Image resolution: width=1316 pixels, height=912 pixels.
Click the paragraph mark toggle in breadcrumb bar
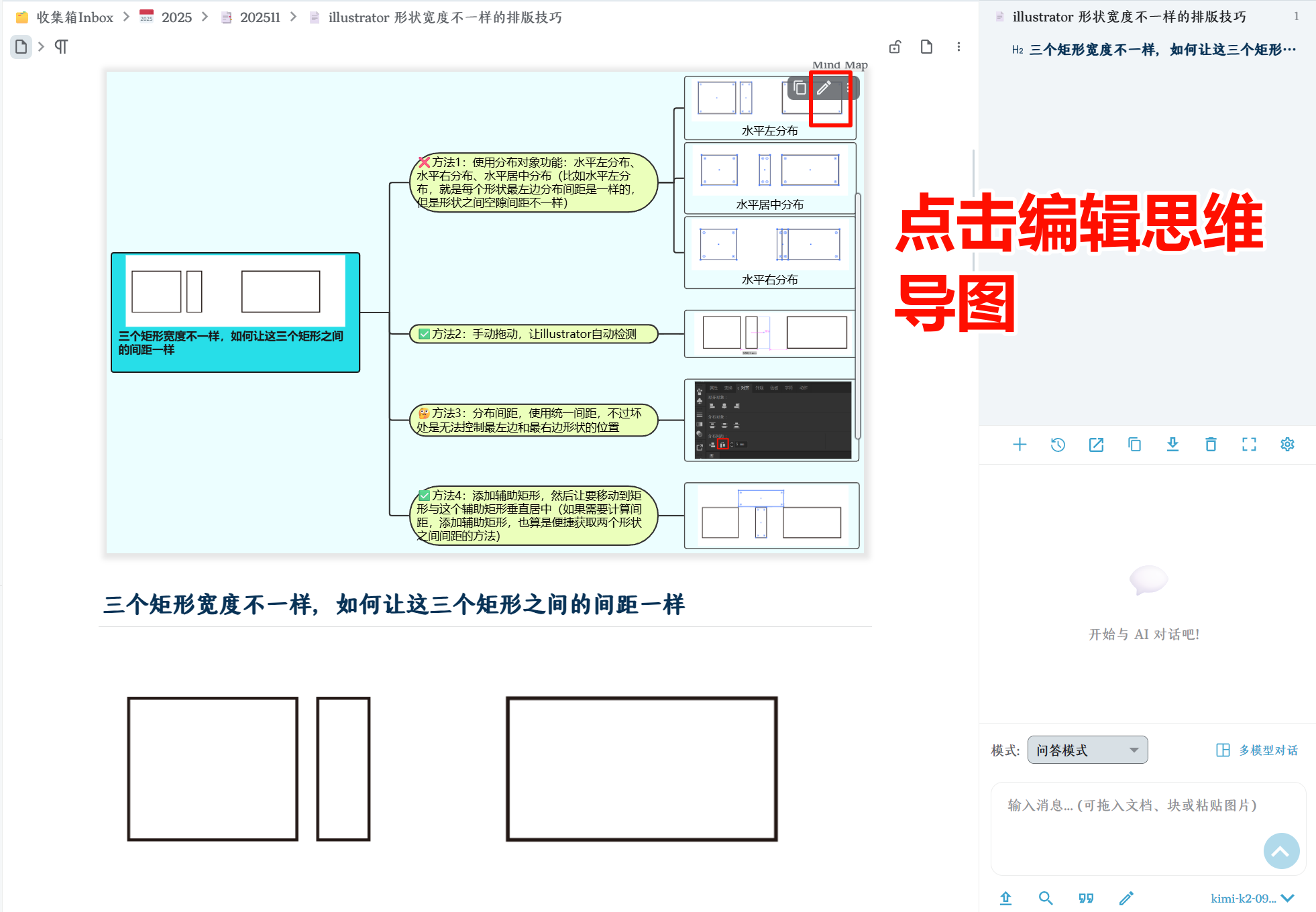pos(61,47)
